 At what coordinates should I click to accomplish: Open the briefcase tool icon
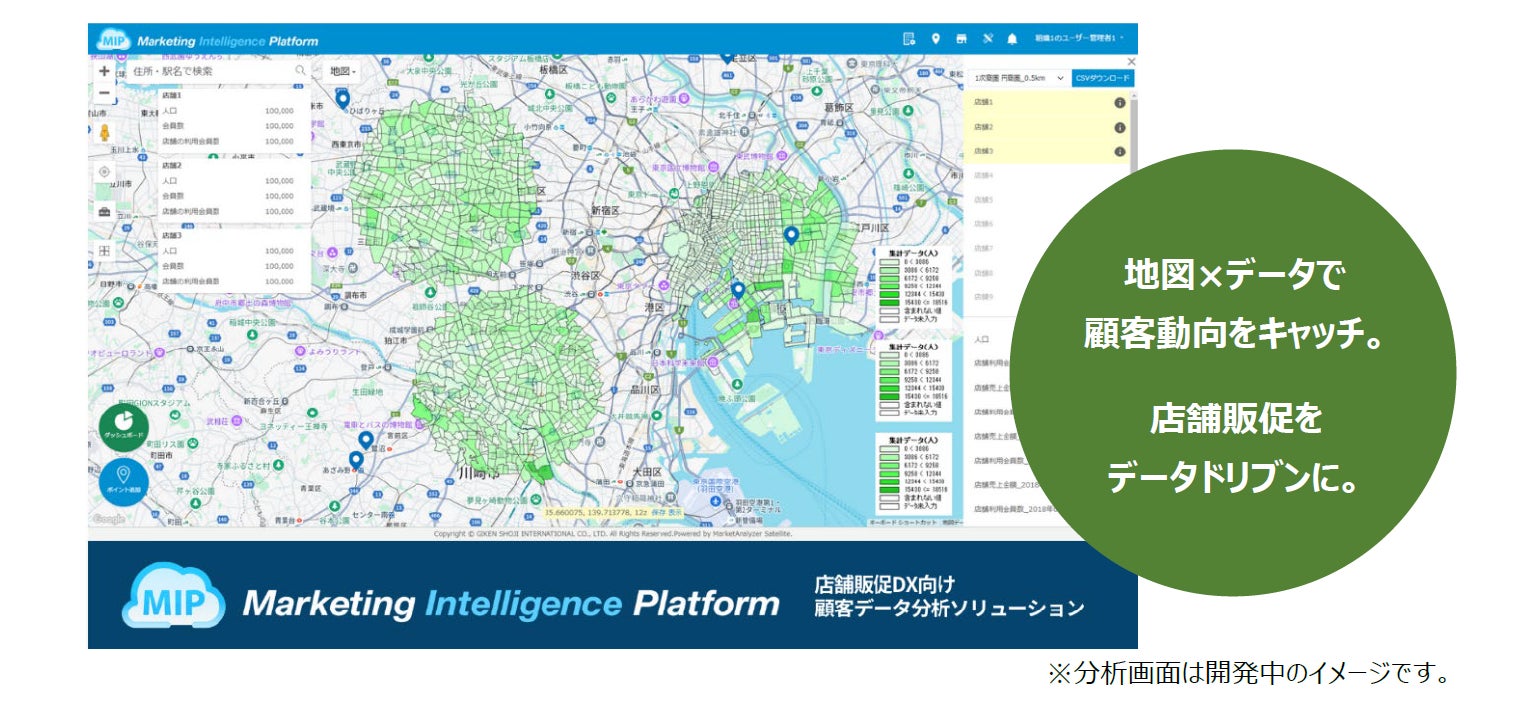click(x=104, y=211)
